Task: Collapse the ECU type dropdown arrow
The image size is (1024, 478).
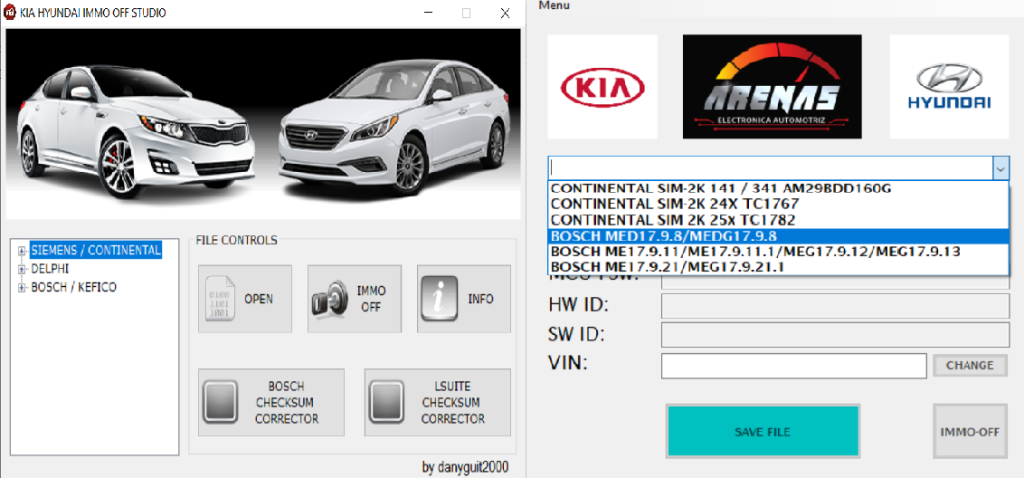Action: (1001, 168)
